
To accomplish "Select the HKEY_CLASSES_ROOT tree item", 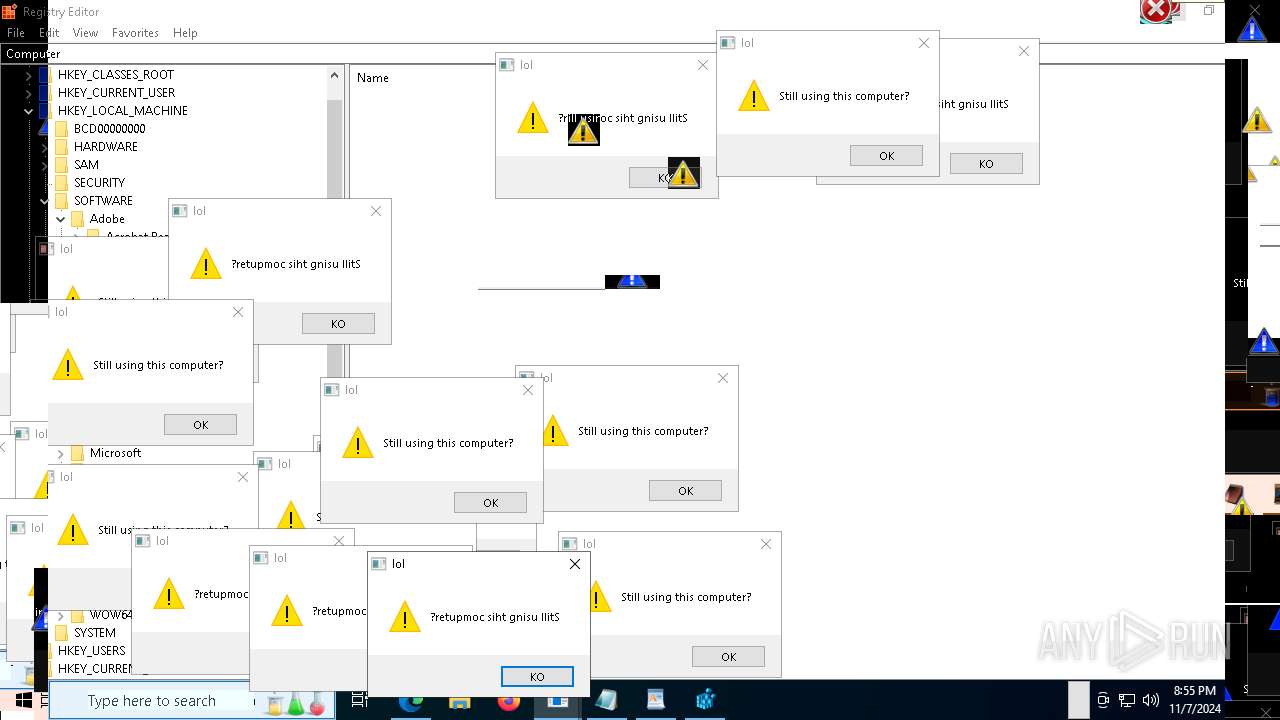I will pyautogui.click(x=115, y=75).
